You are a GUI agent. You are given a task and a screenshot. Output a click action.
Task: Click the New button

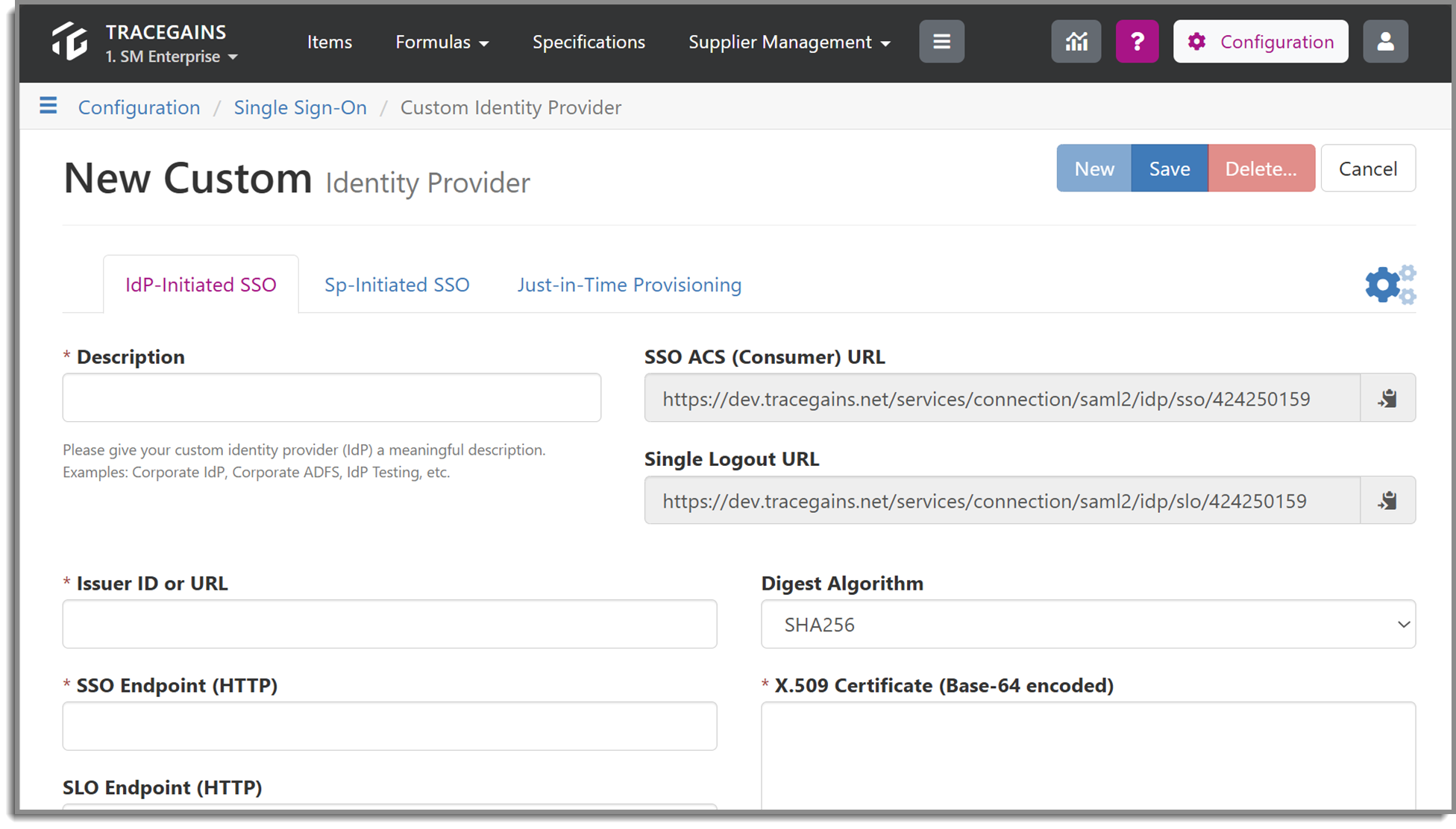(x=1094, y=168)
